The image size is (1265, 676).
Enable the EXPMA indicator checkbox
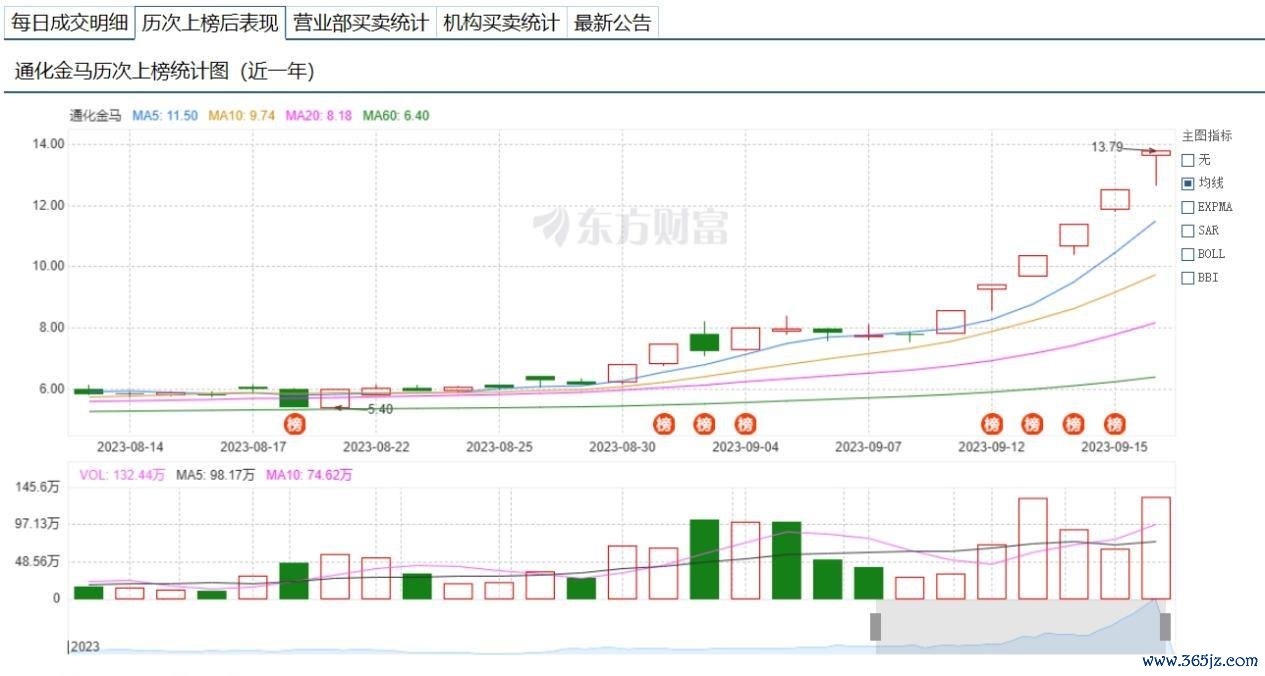tap(1188, 207)
